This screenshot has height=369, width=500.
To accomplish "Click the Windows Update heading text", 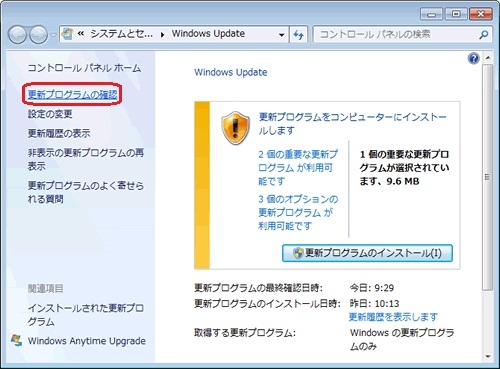I will (x=231, y=72).
